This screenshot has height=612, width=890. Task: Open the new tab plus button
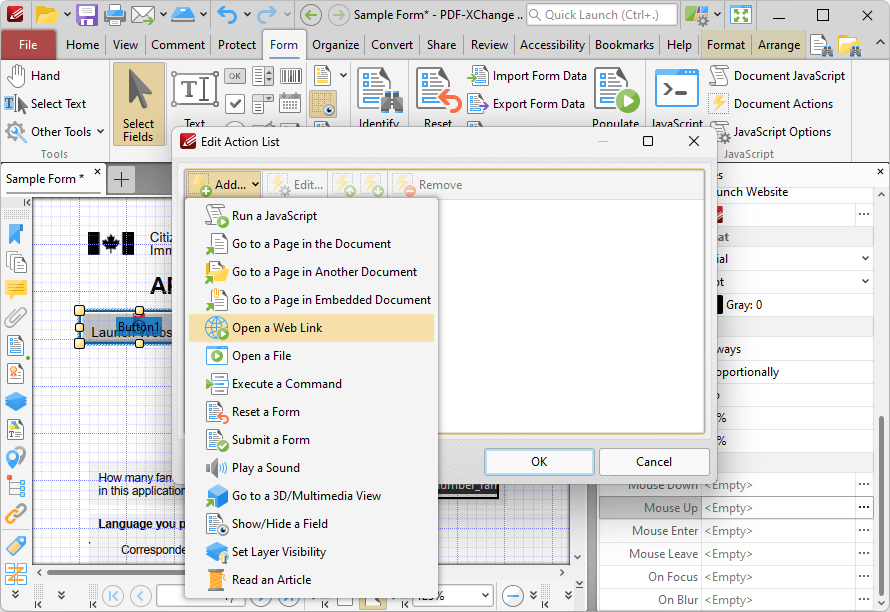point(121,179)
